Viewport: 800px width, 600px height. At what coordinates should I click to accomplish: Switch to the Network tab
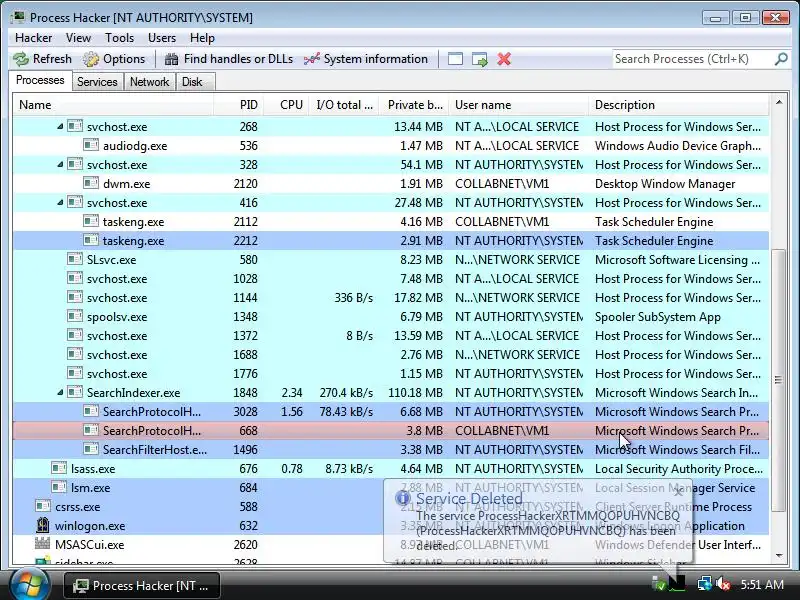coord(149,82)
